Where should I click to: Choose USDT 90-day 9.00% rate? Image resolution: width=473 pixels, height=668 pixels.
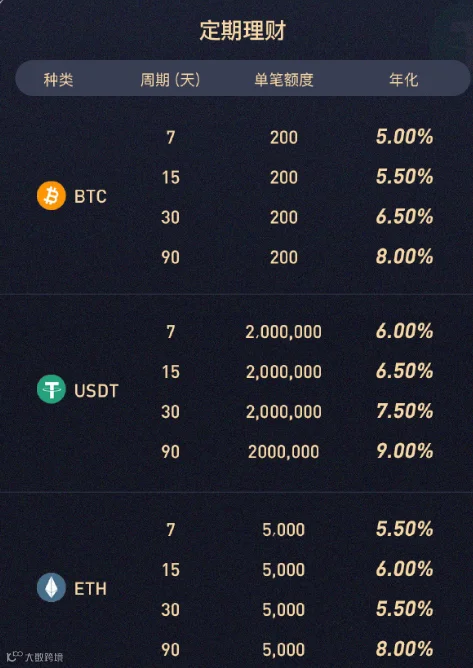(404, 451)
